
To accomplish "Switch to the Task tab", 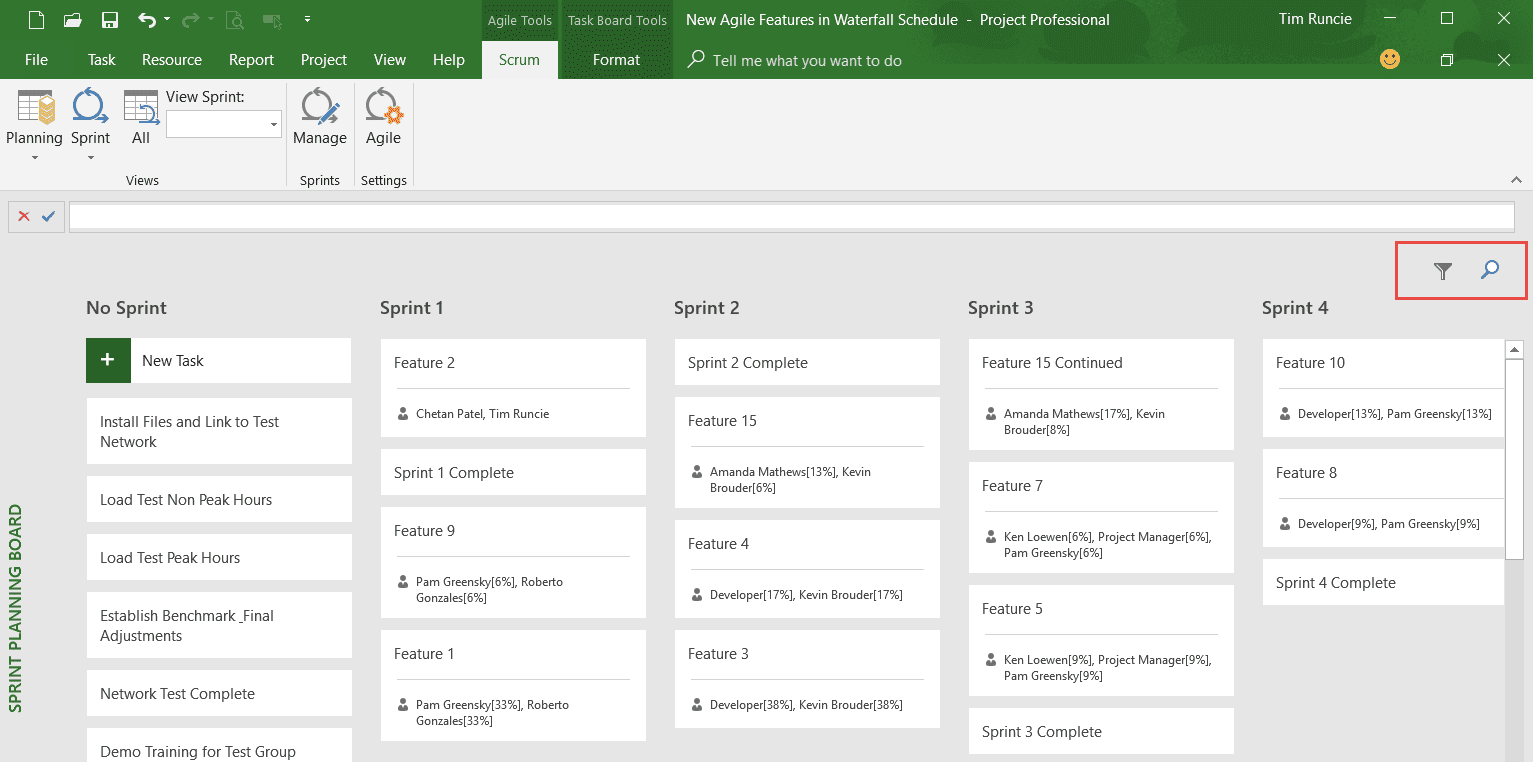I will click(x=102, y=60).
